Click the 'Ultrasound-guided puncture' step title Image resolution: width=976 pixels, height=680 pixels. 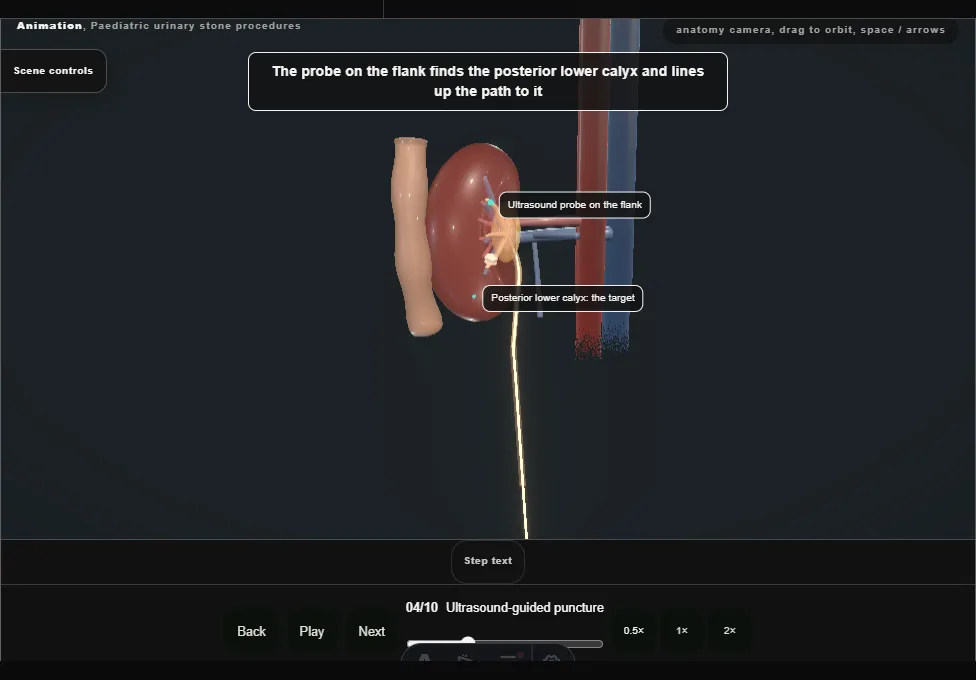point(525,608)
